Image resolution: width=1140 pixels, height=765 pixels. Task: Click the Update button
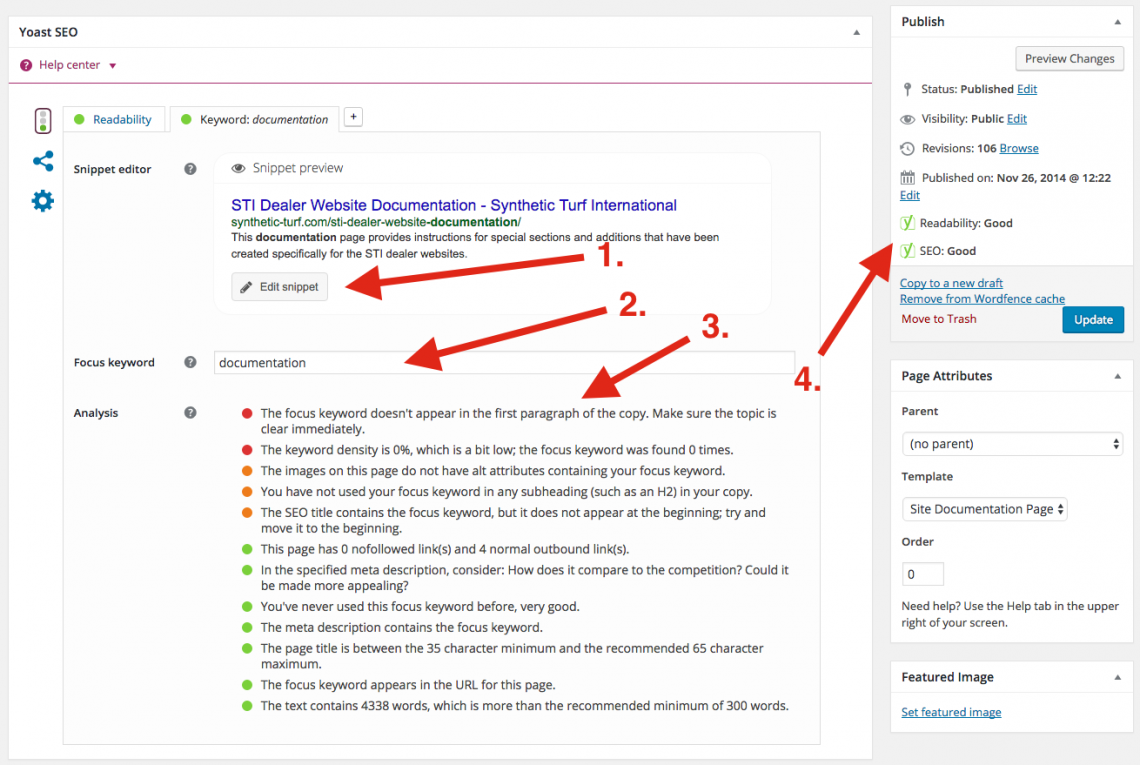(x=1093, y=320)
